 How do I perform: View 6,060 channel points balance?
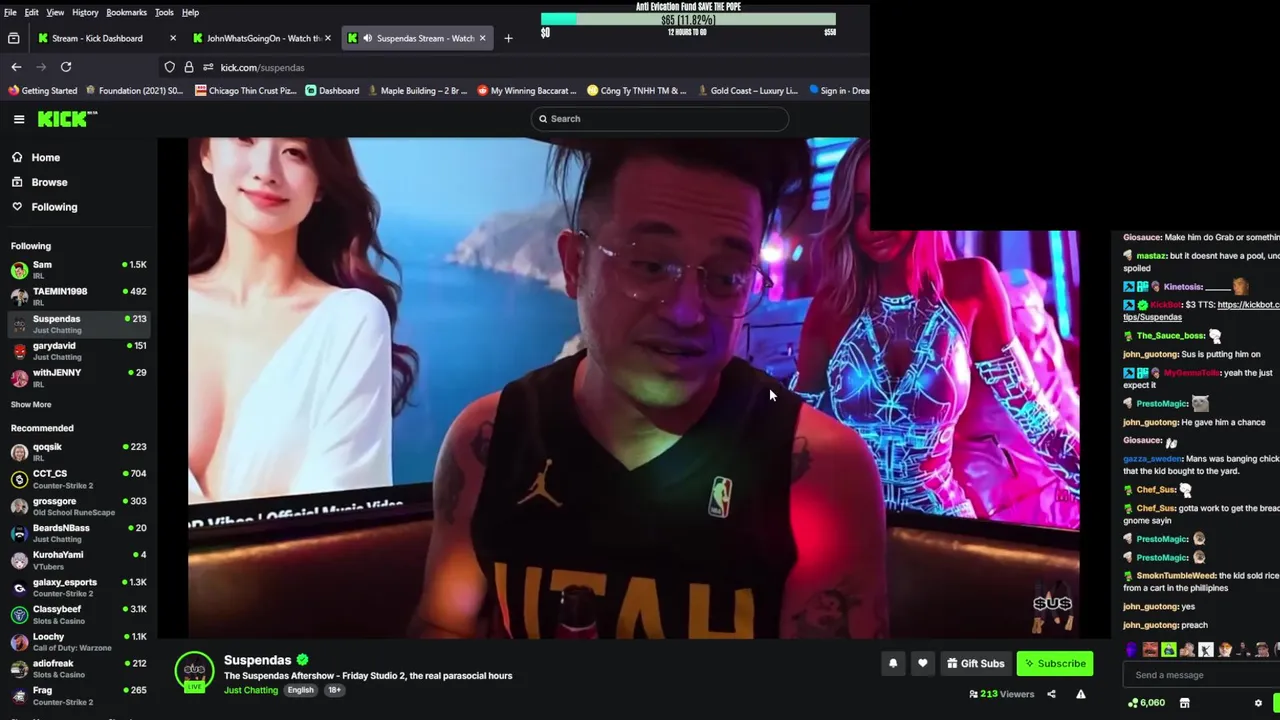(1146, 703)
